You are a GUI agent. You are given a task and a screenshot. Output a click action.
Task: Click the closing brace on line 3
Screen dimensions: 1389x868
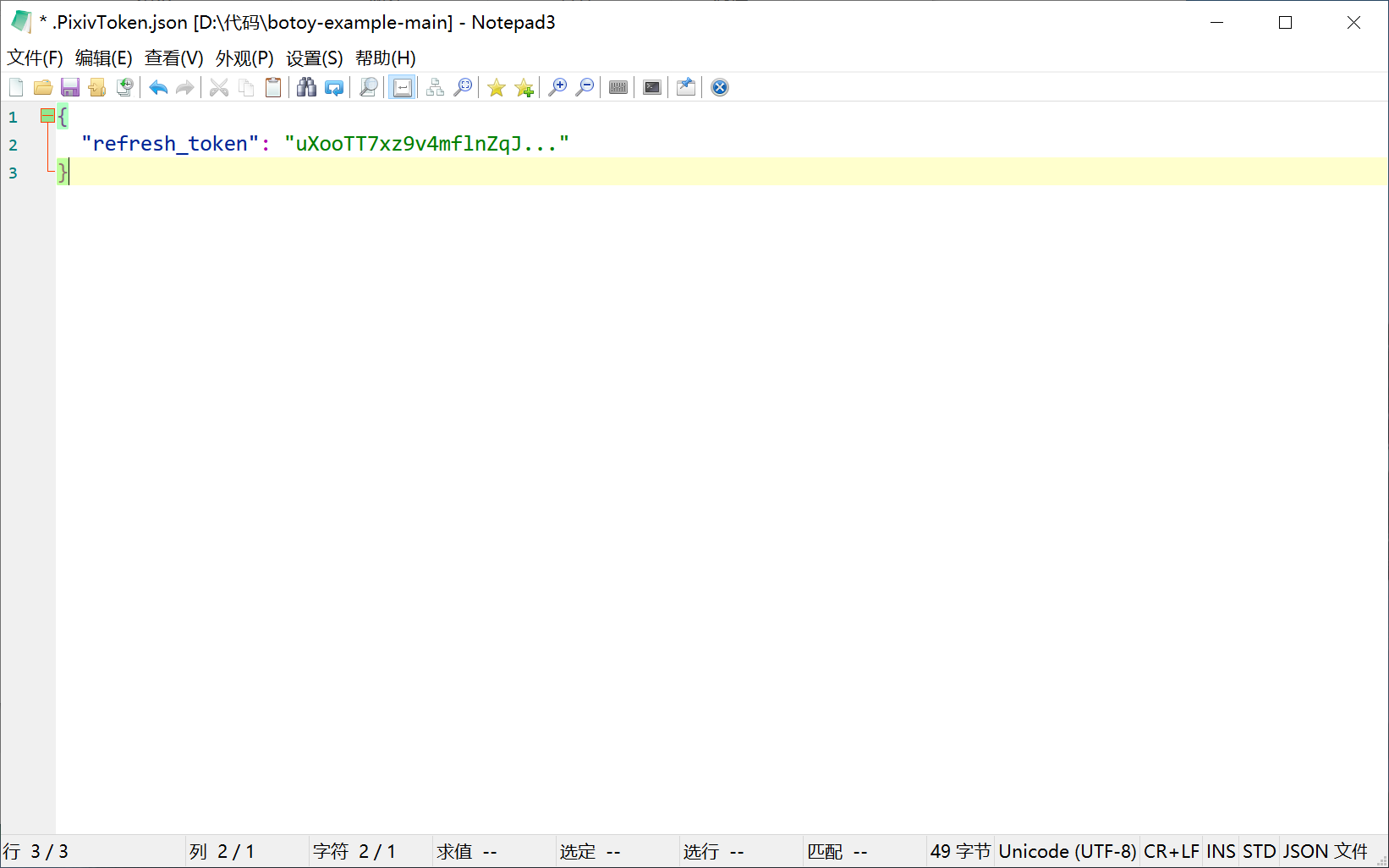tap(63, 172)
